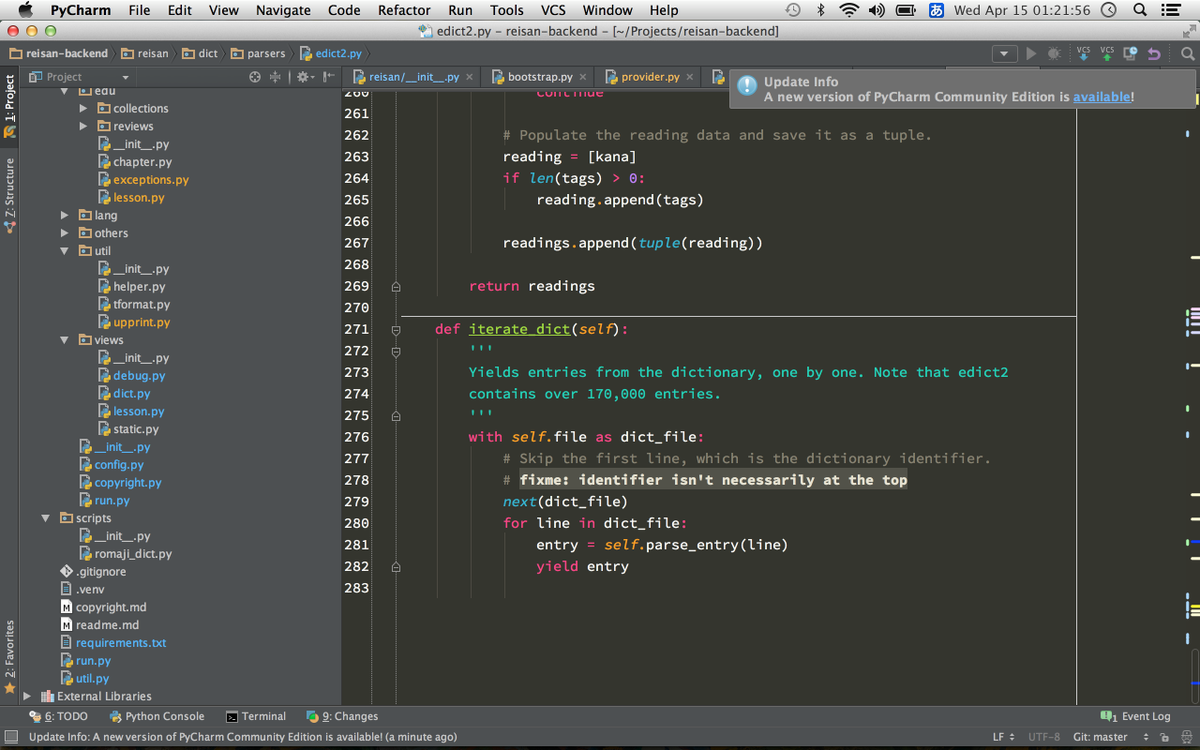The height and width of the screenshot is (750, 1200).
Task: Click the Debug bug icon
Action: tap(1053, 53)
